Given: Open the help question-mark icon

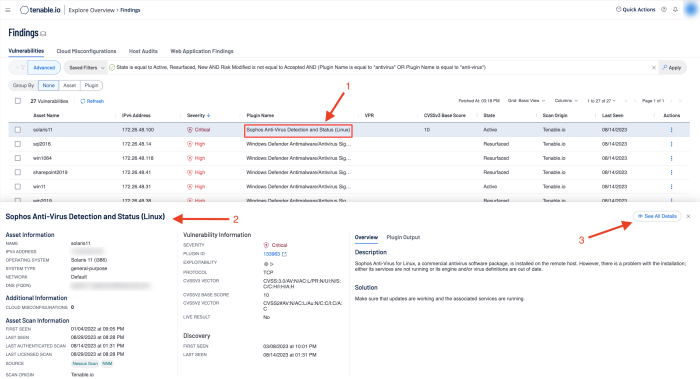Looking at the screenshot, I should coord(664,9).
